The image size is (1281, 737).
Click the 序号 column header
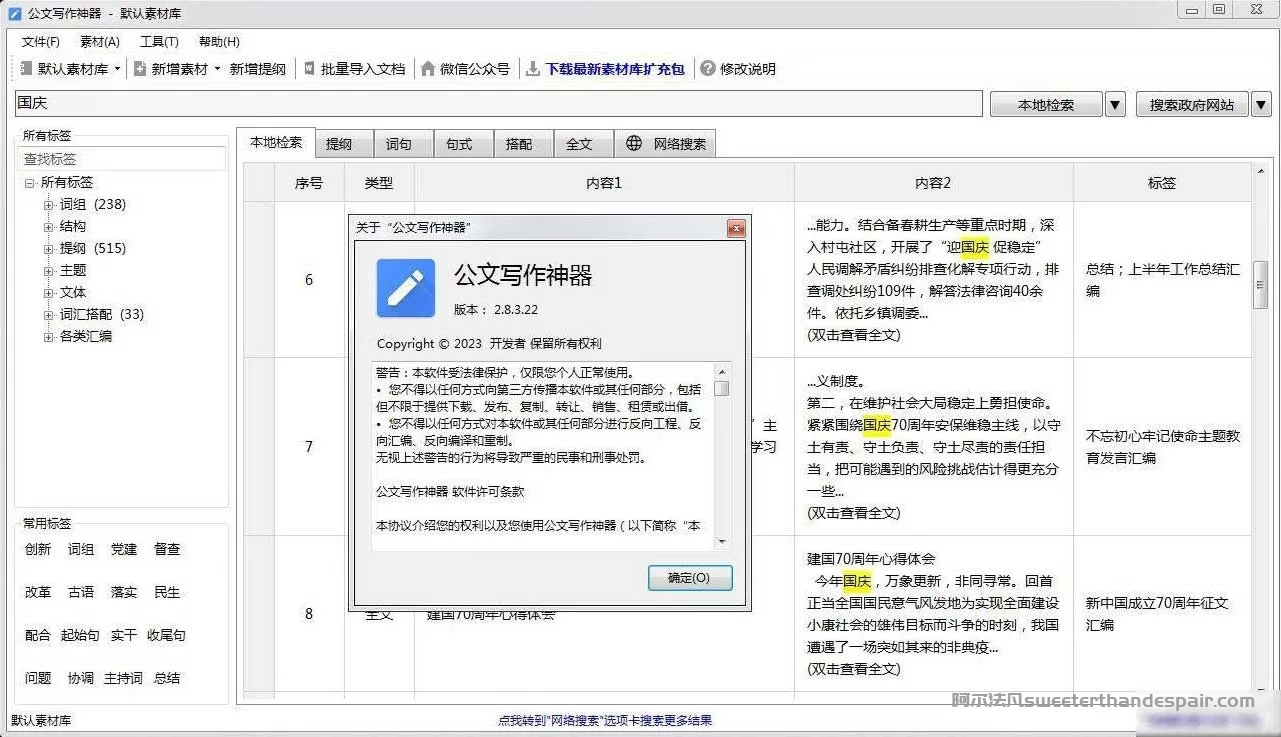[x=309, y=183]
